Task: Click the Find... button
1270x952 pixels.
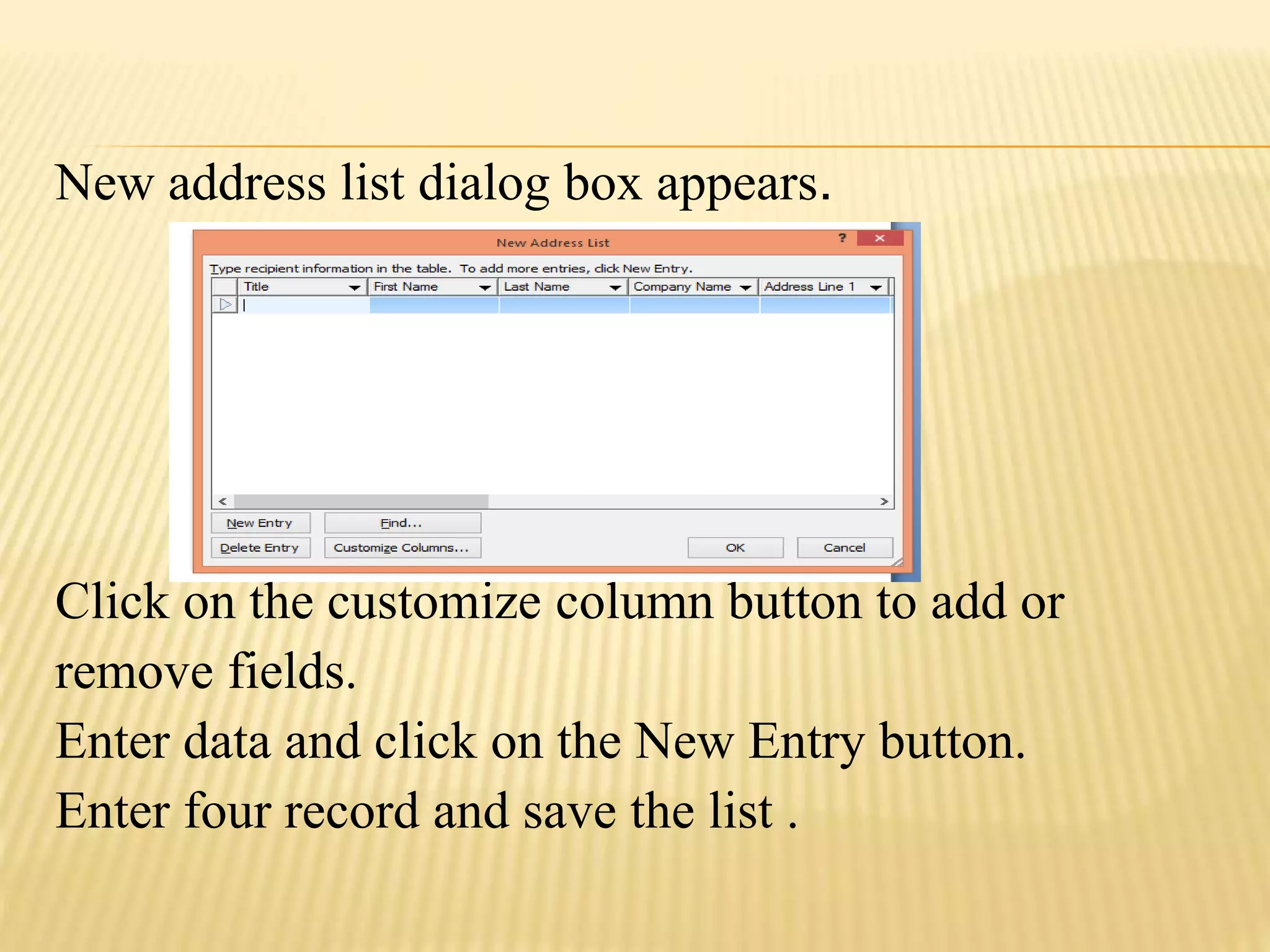Action: 402,523
